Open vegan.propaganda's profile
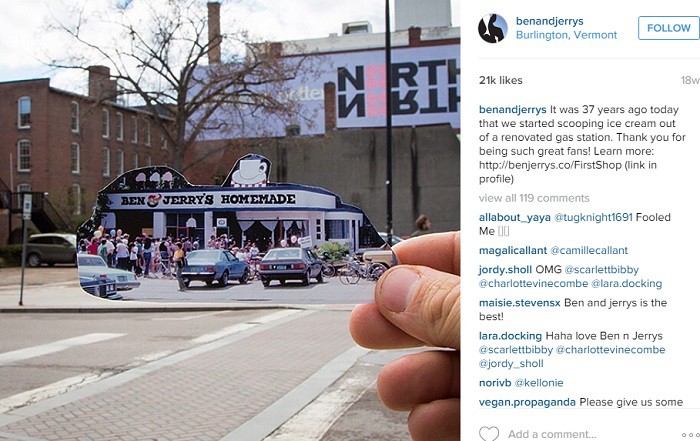The width and height of the screenshot is (700, 441). 527,402
